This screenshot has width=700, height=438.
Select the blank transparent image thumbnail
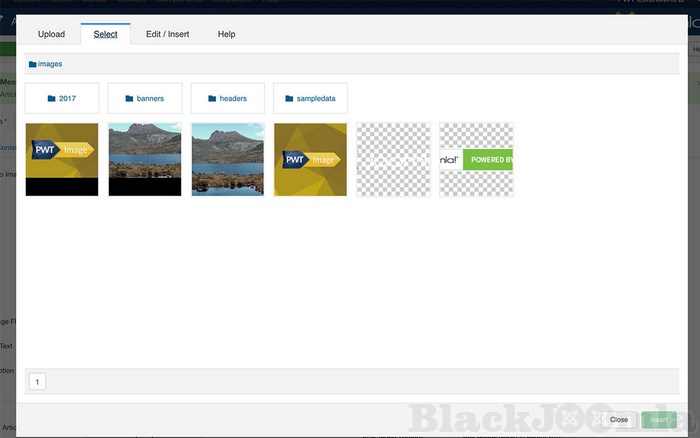pyautogui.click(x=393, y=159)
